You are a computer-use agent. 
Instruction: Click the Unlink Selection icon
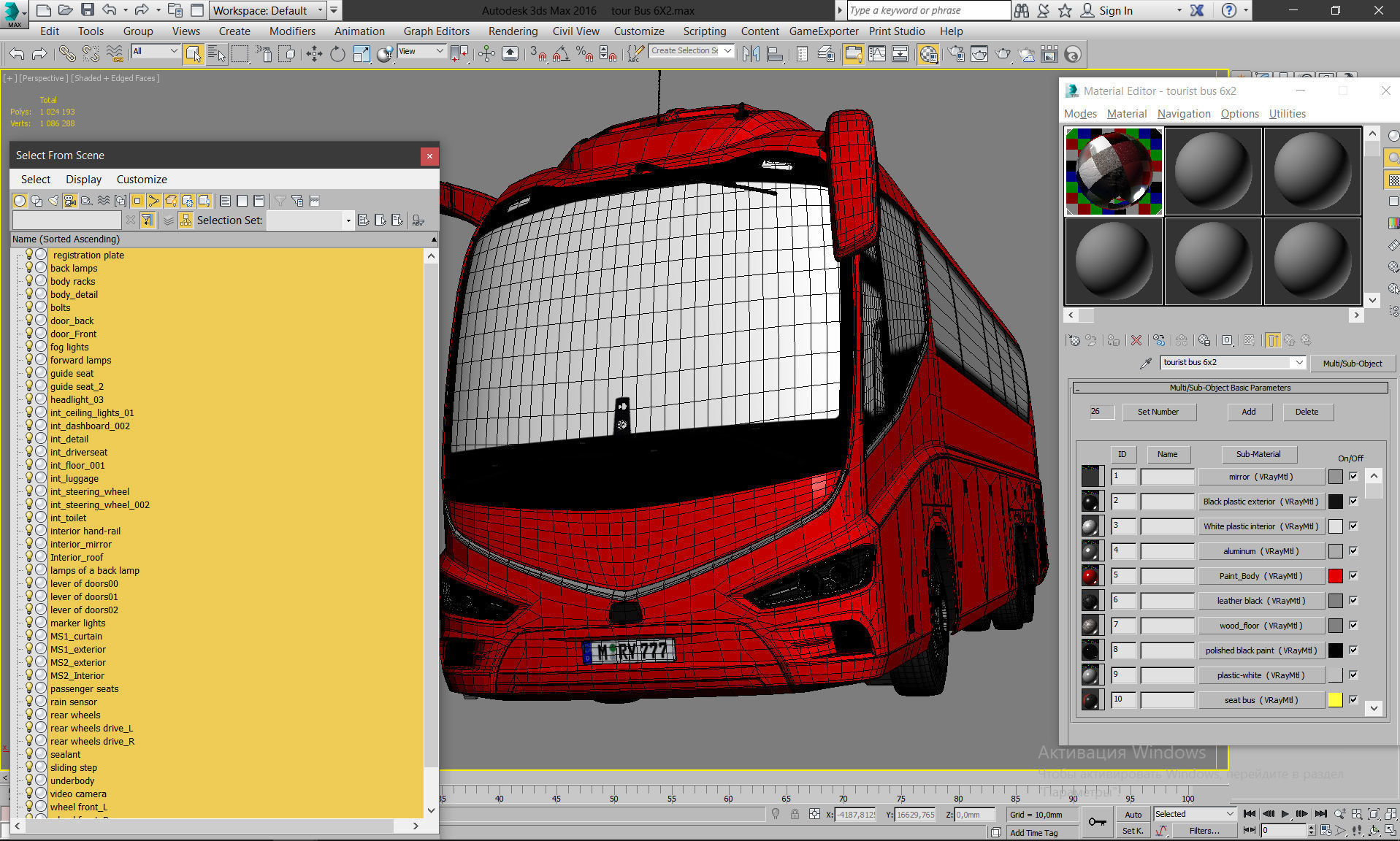[x=91, y=54]
